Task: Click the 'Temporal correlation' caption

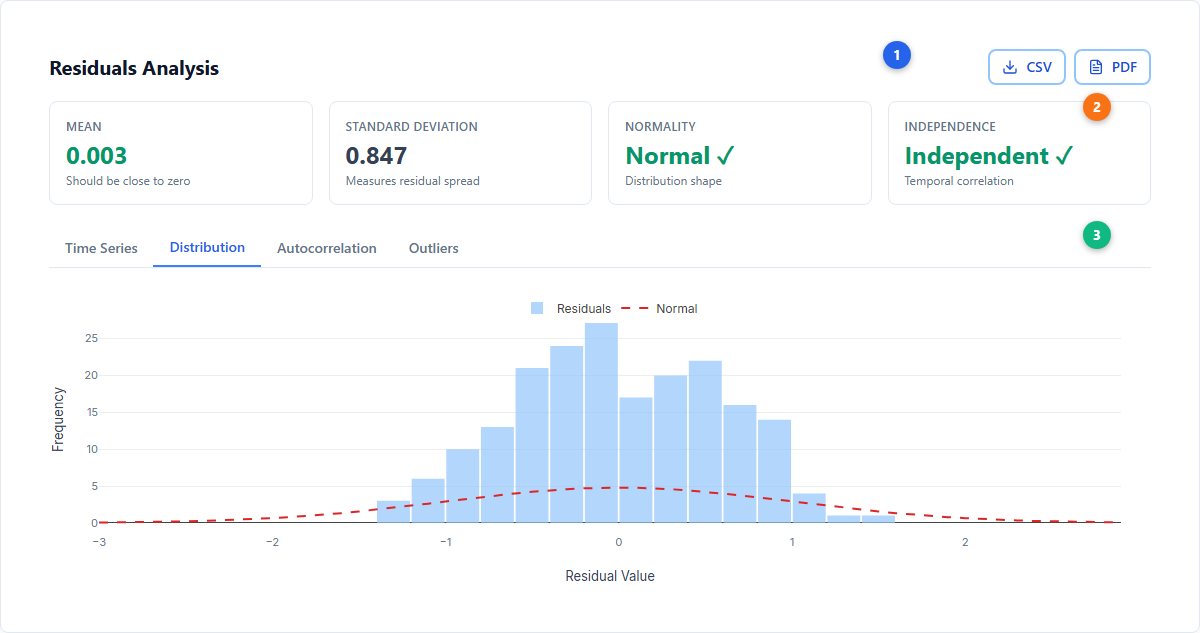Action: (x=959, y=181)
